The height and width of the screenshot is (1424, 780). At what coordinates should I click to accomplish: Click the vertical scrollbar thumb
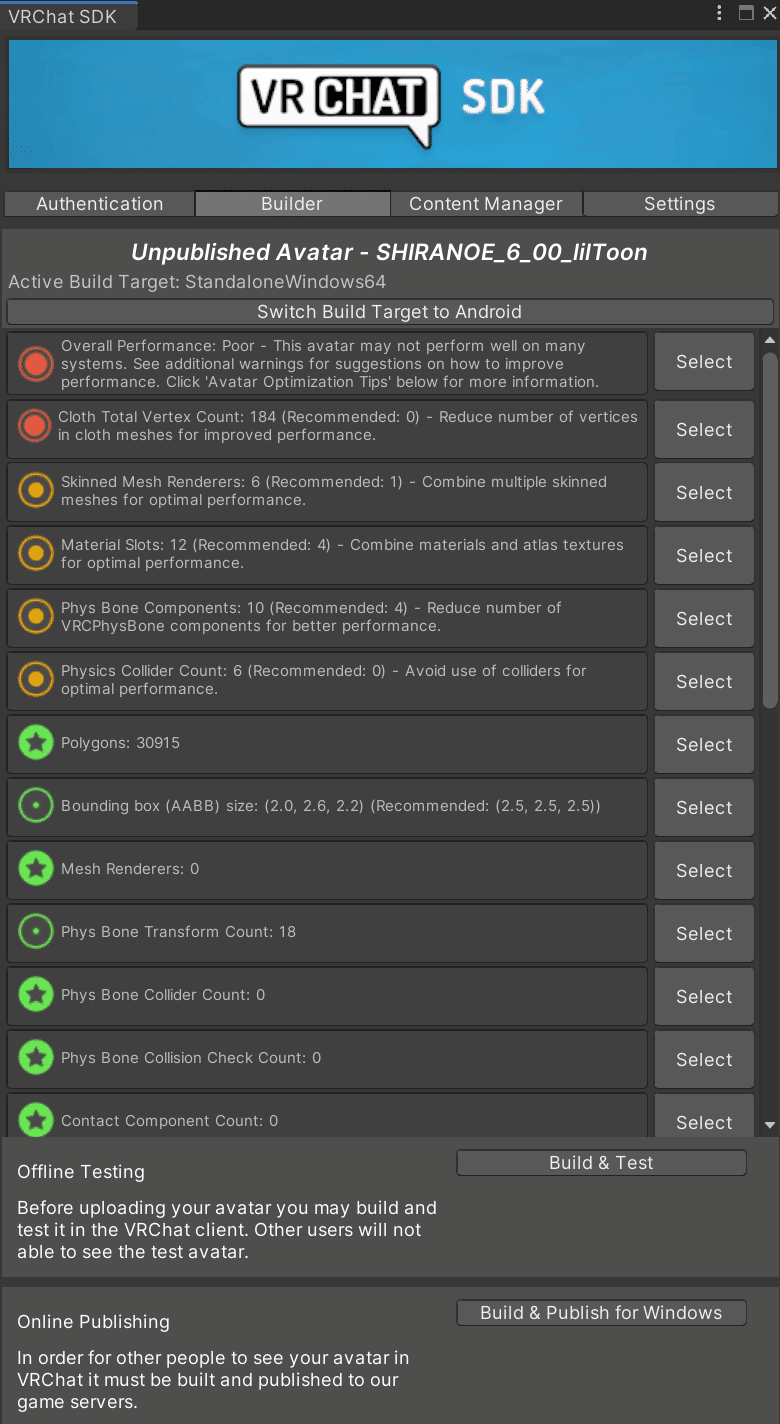[x=770, y=530]
